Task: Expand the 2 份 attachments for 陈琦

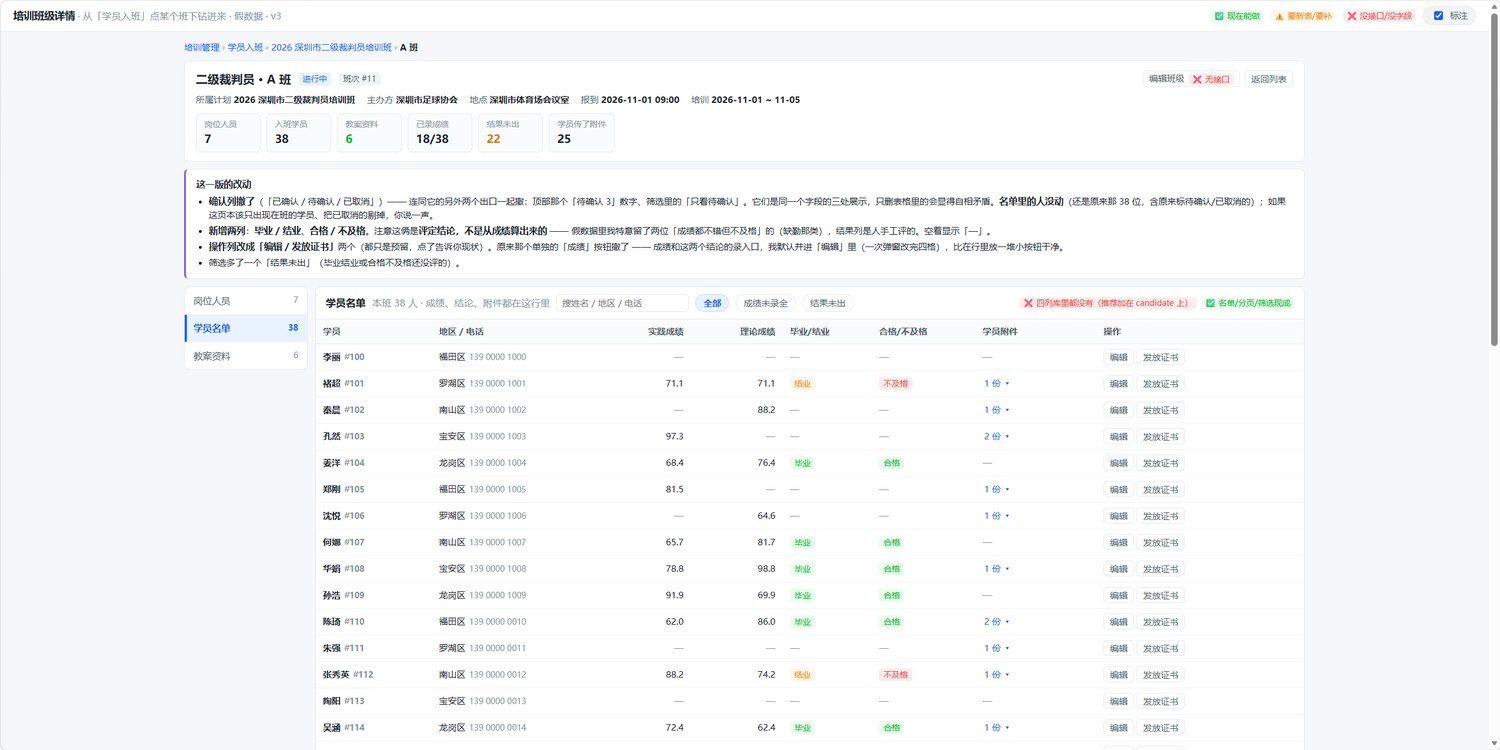Action: click(997, 622)
